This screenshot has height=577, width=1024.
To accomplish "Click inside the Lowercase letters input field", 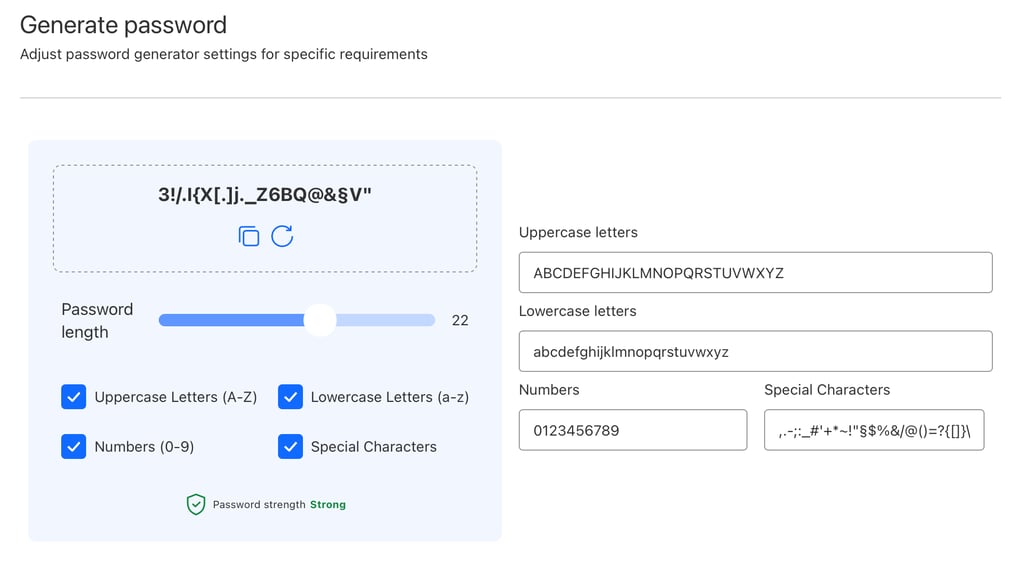I will [756, 351].
